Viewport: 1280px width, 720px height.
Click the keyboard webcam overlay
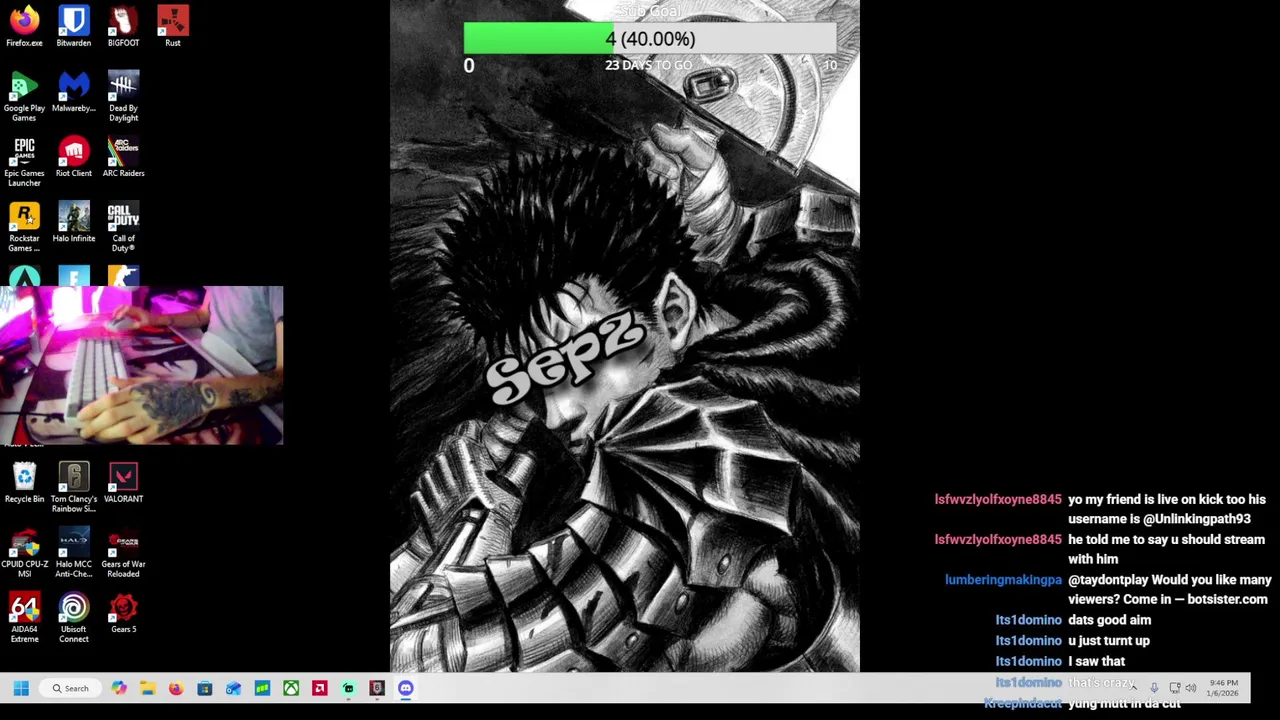point(142,365)
